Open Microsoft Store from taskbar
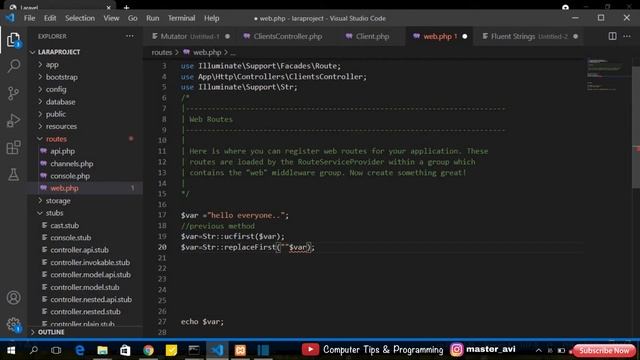Viewport: 640px width, 360px height. tap(125, 350)
